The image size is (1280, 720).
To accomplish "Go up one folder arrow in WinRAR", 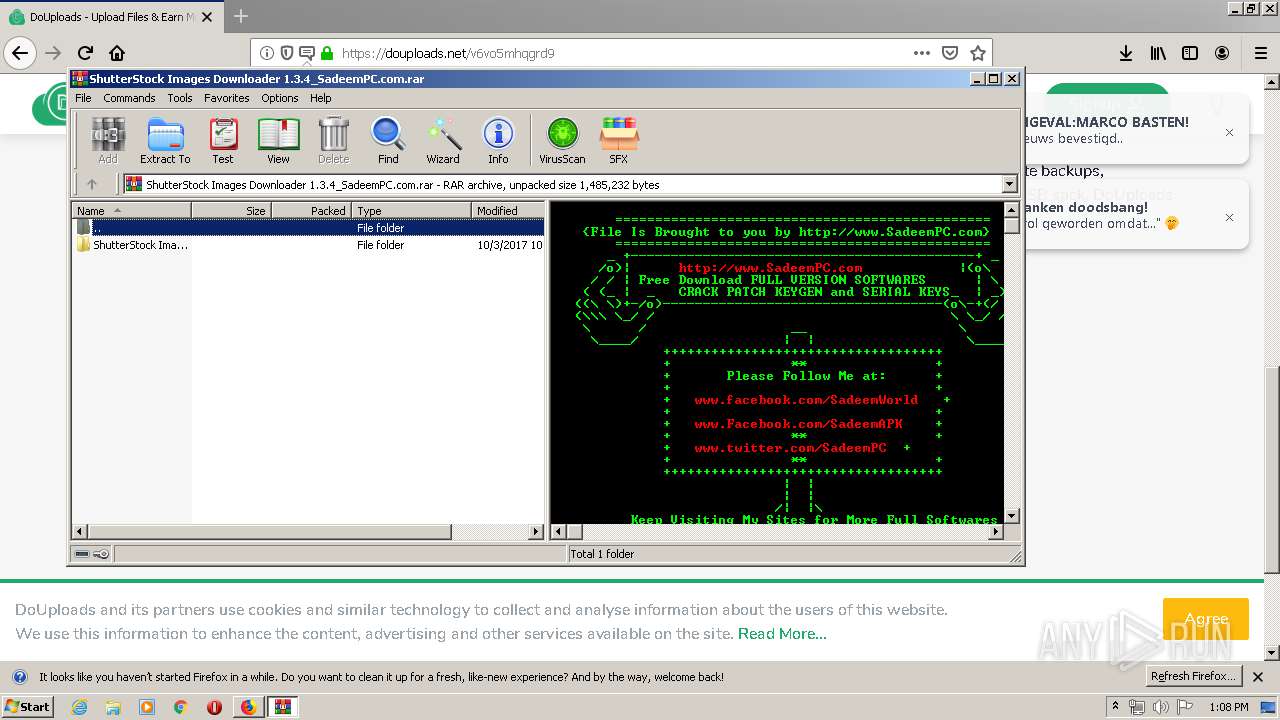I will [x=92, y=184].
